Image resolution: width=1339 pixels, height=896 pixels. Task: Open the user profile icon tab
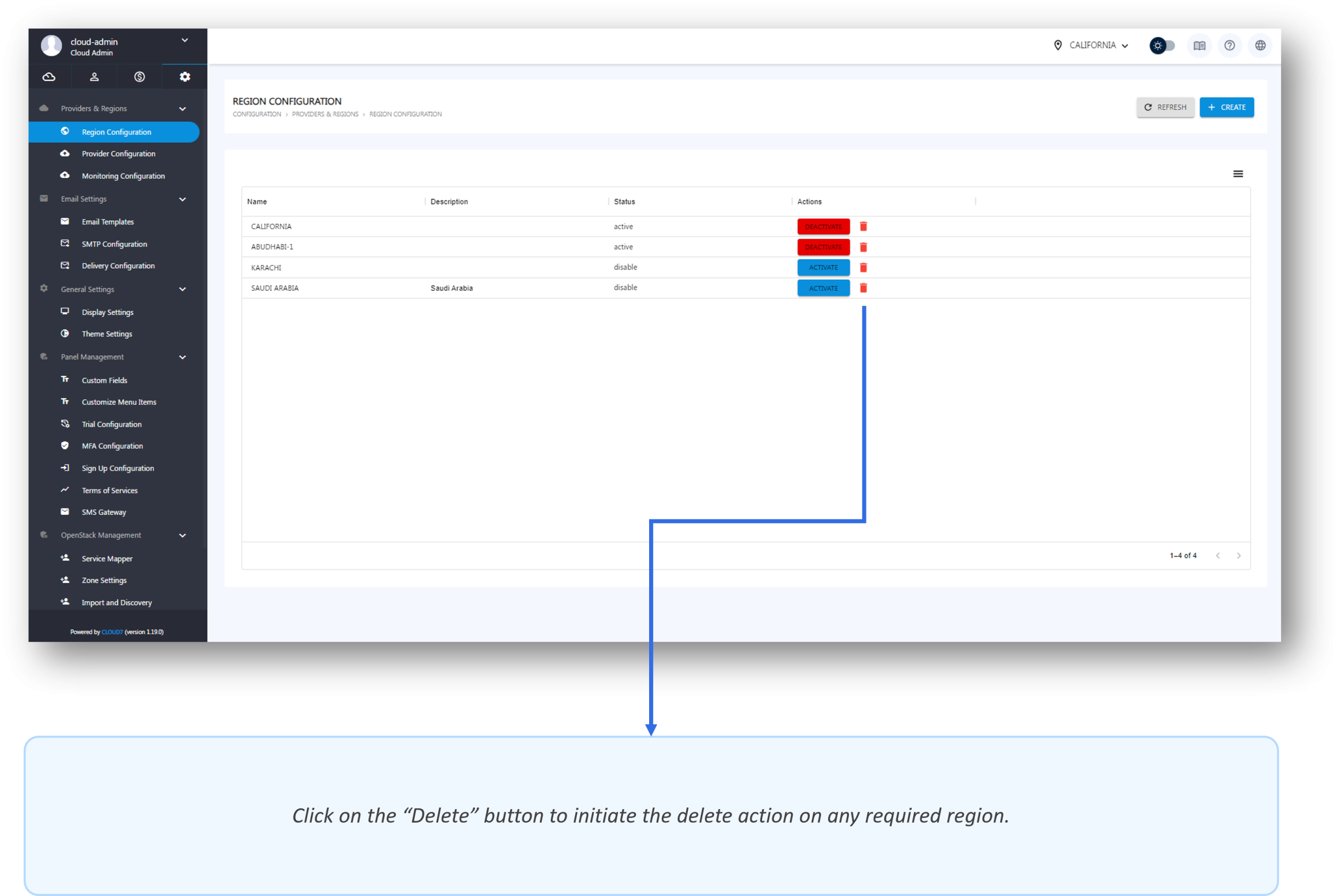click(94, 76)
